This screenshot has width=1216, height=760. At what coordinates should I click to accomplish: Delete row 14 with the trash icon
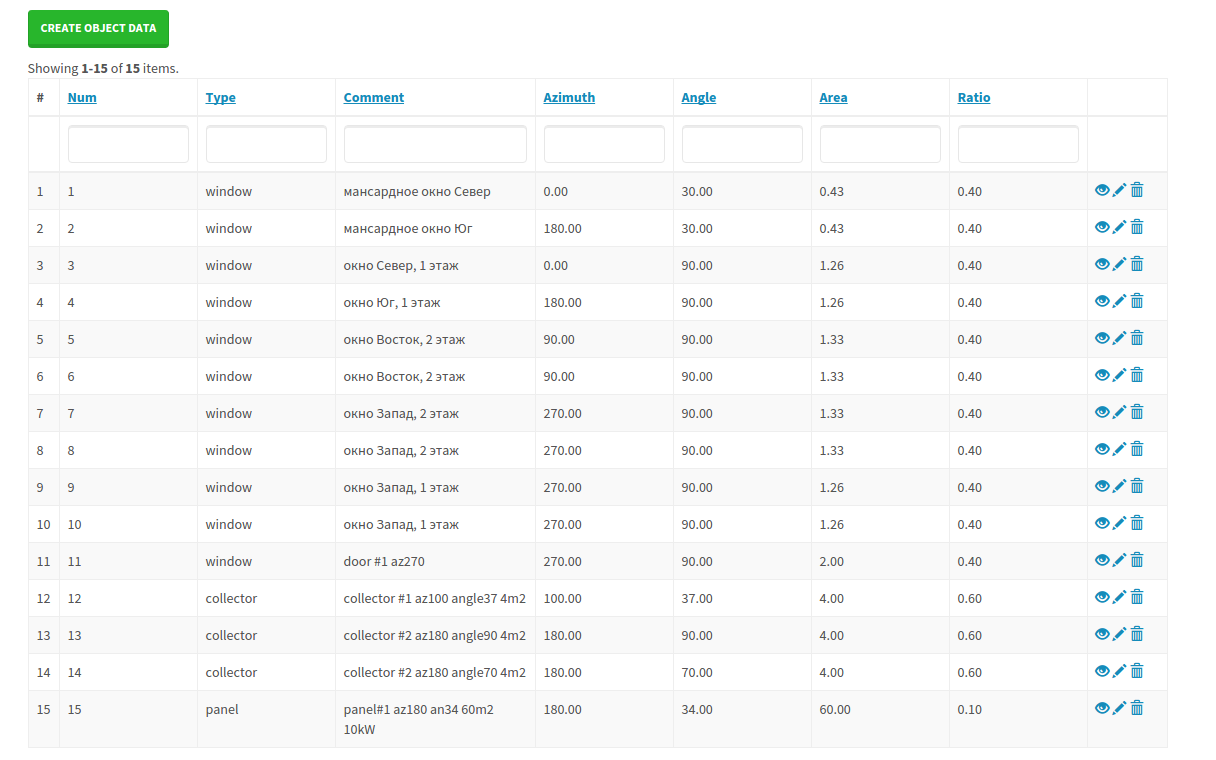pos(1137,671)
